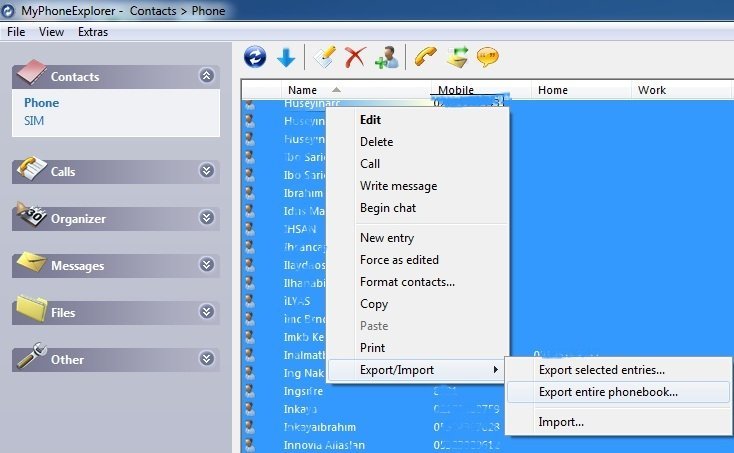Choose Copy in the context menu
Screen dimensions: 734x453
pos(418,304)
